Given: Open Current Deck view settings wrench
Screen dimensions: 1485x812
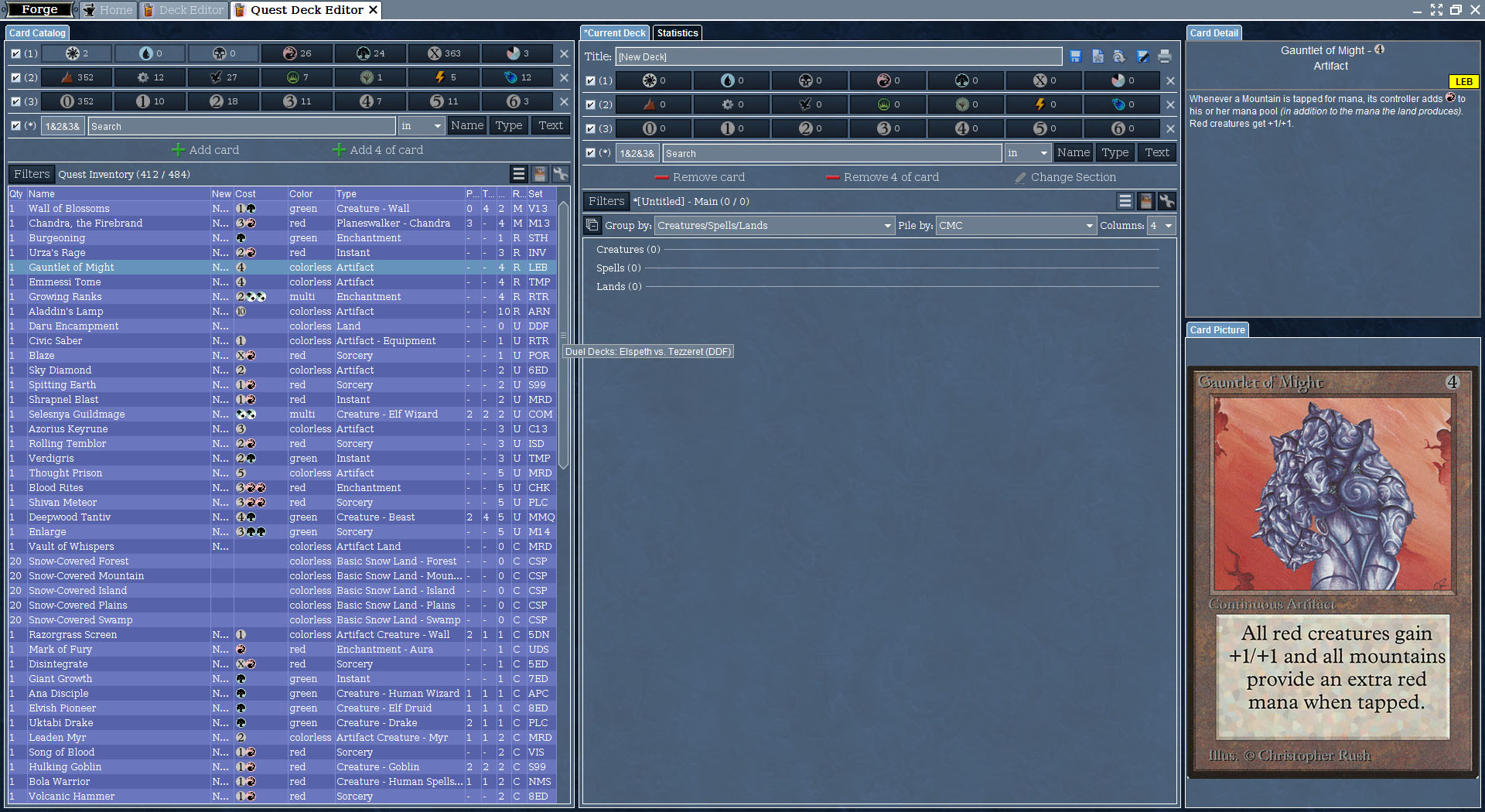Looking at the screenshot, I should click(x=1167, y=201).
